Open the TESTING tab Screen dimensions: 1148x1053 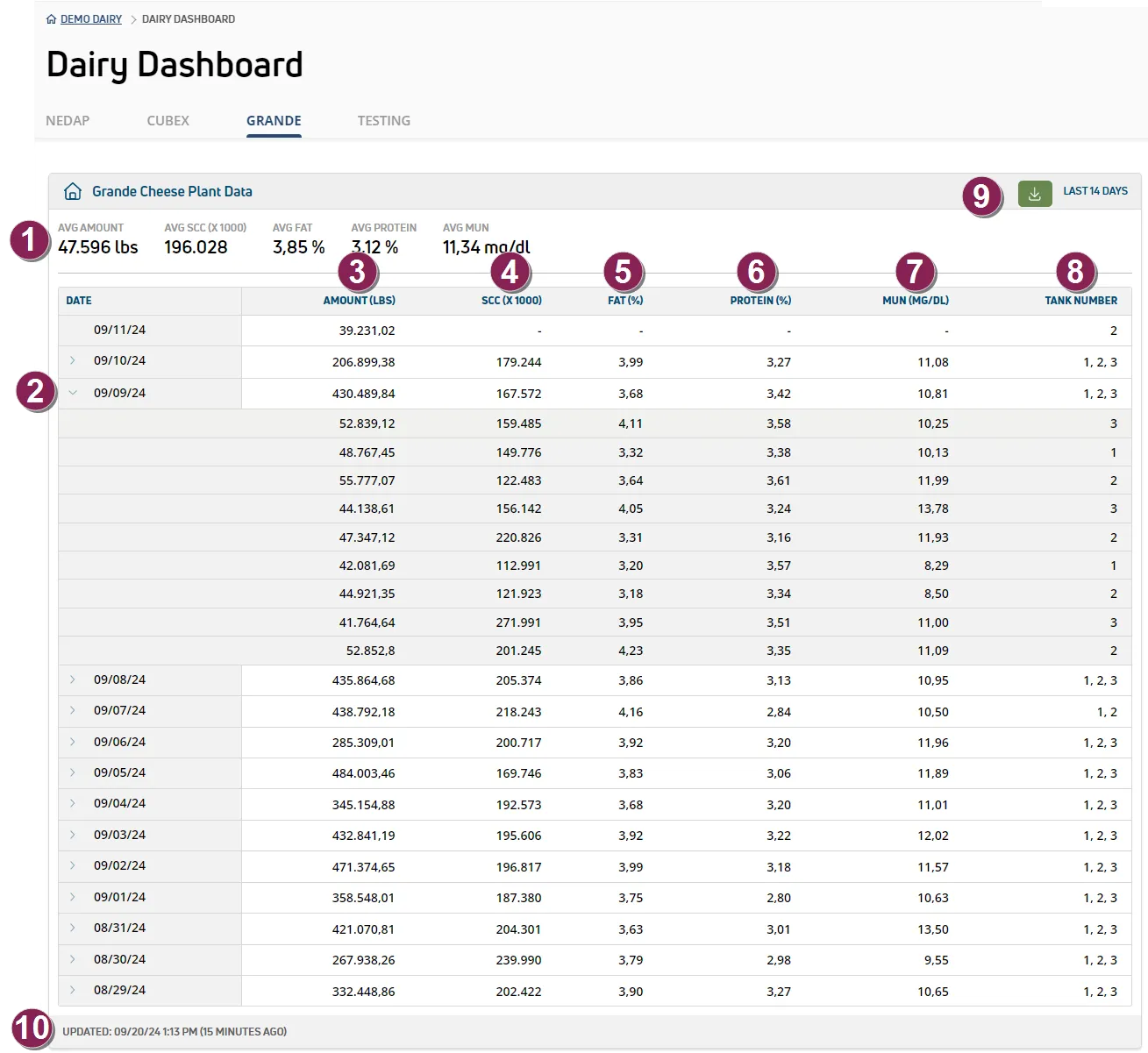tap(384, 121)
